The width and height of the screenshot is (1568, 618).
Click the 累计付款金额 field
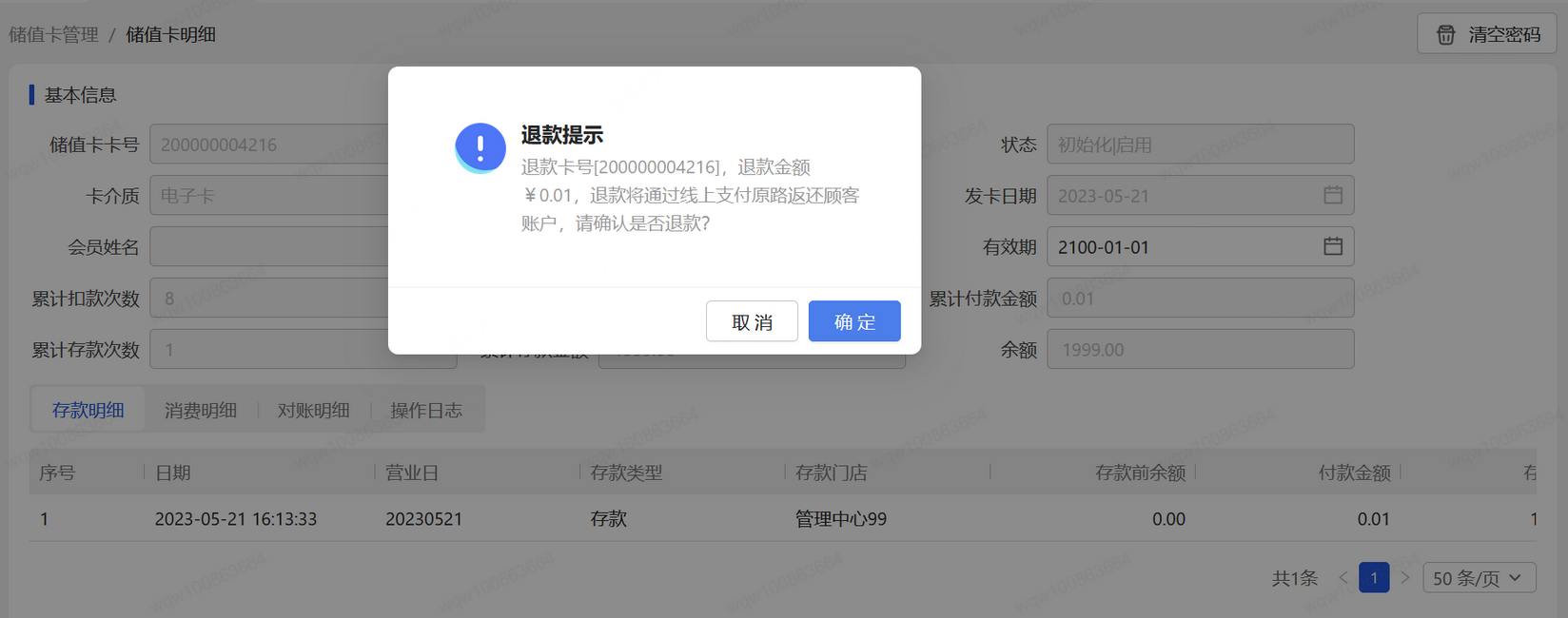[x=1201, y=299]
